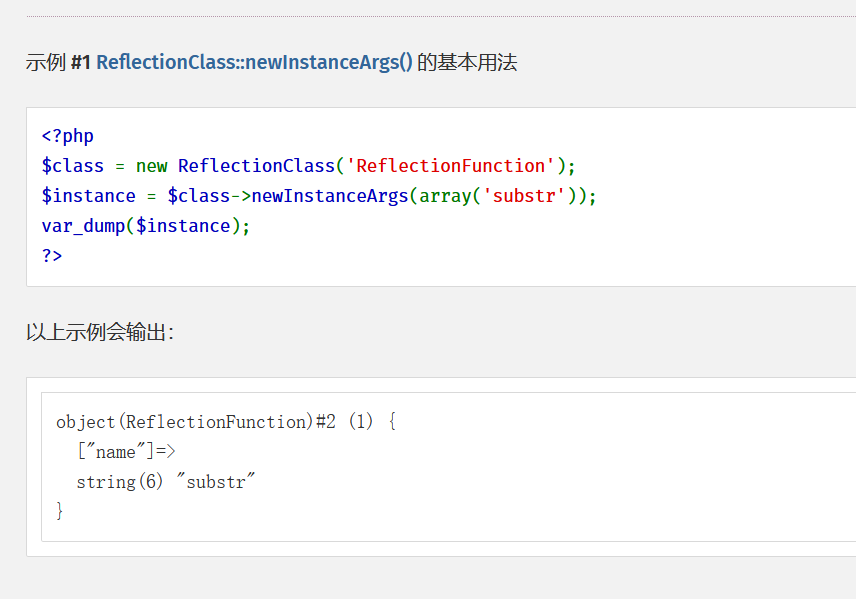The height and width of the screenshot is (599, 856).
Task: Click the "new" keyword in code
Action: (x=151, y=166)
